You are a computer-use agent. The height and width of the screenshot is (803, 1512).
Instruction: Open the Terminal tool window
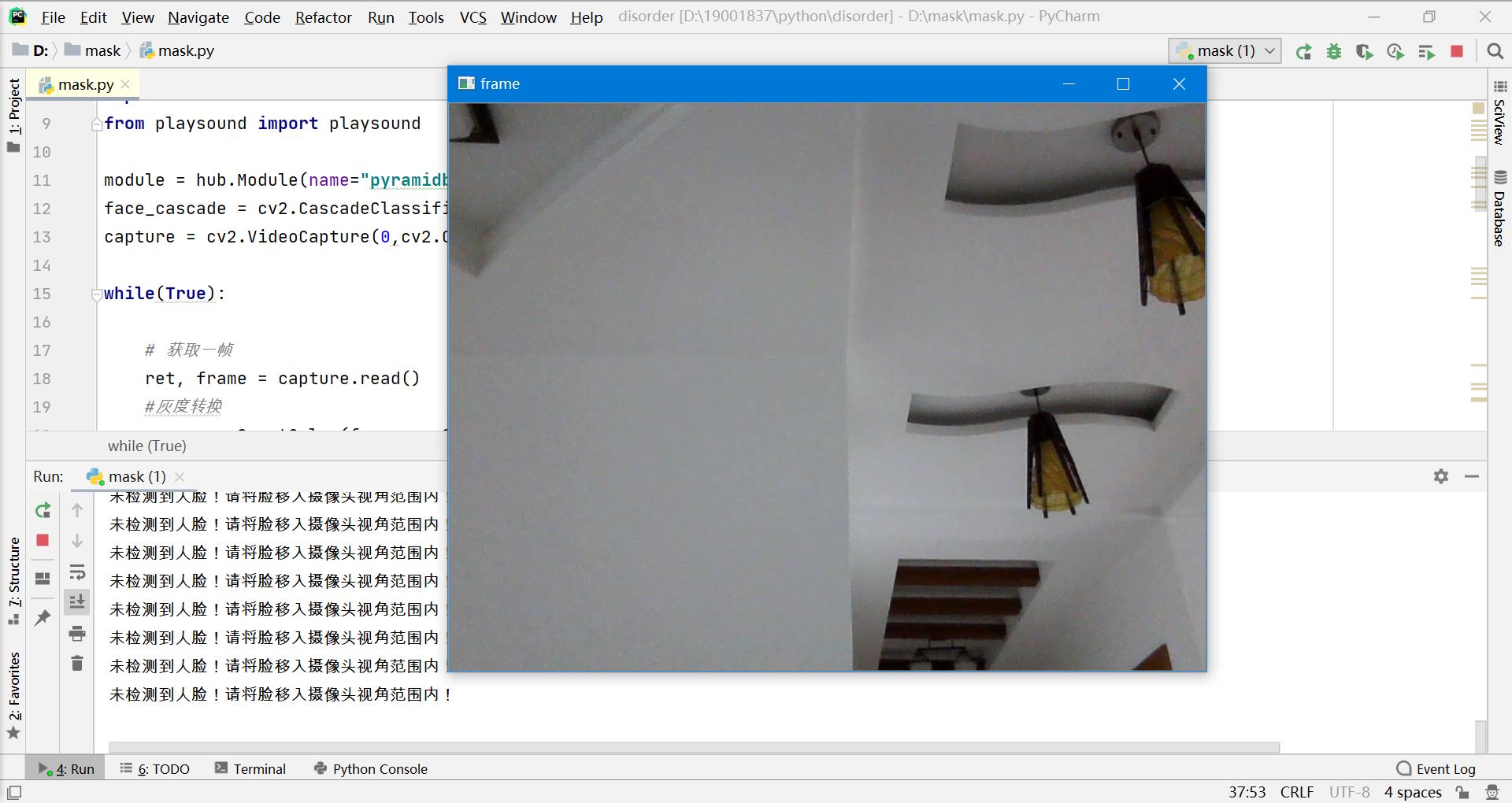[250, 769]
